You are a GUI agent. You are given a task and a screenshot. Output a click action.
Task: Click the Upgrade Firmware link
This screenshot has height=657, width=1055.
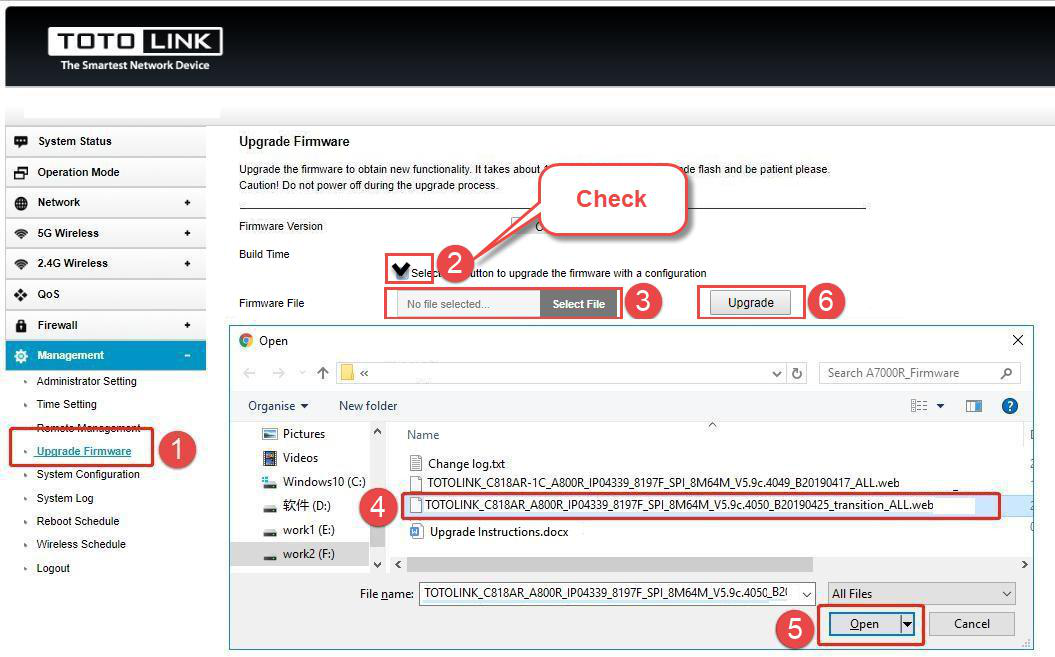[84, 452]
